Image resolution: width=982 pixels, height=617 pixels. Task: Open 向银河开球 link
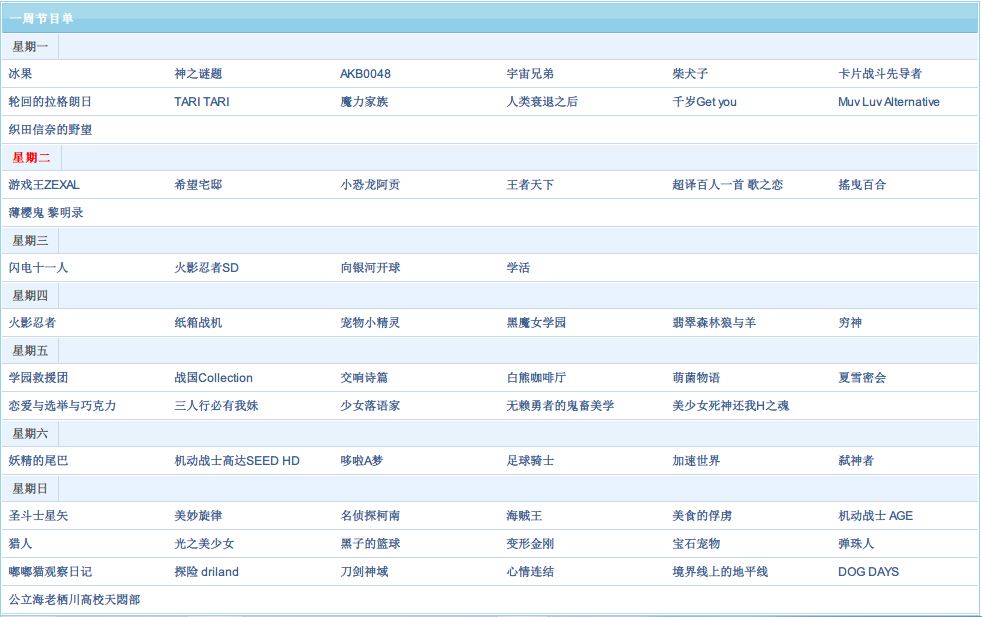click(370, 267)
